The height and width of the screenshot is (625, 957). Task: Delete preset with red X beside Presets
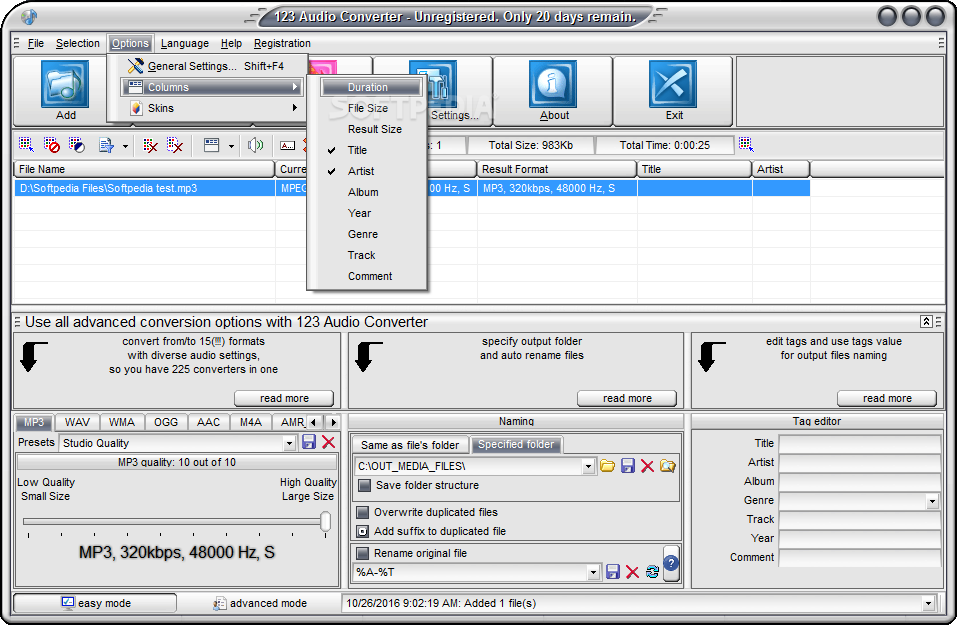coord(328,442)
